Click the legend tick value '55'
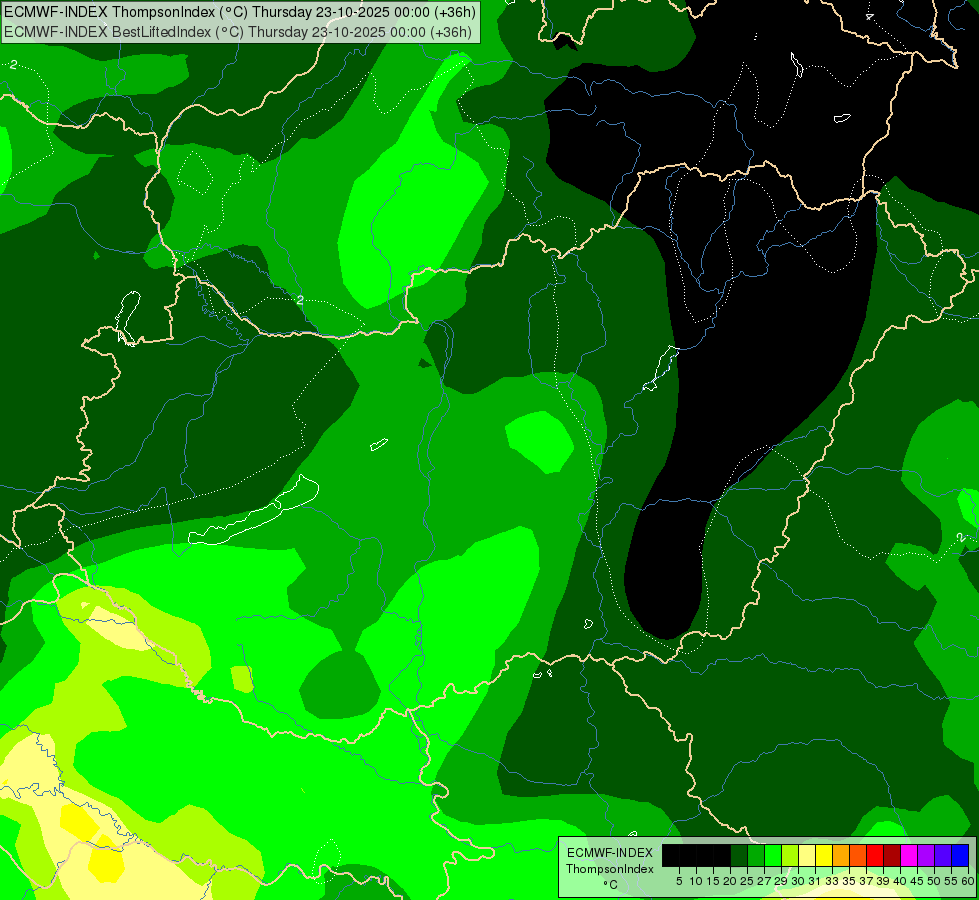This screenshot has width=979, height=900. click(951, 881)
